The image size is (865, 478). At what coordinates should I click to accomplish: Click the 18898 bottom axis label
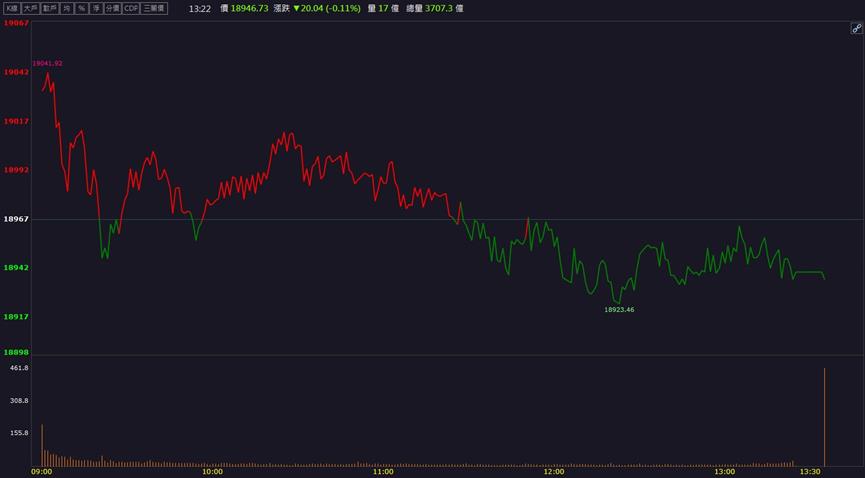pyautogui.click(x=16, y=352)
